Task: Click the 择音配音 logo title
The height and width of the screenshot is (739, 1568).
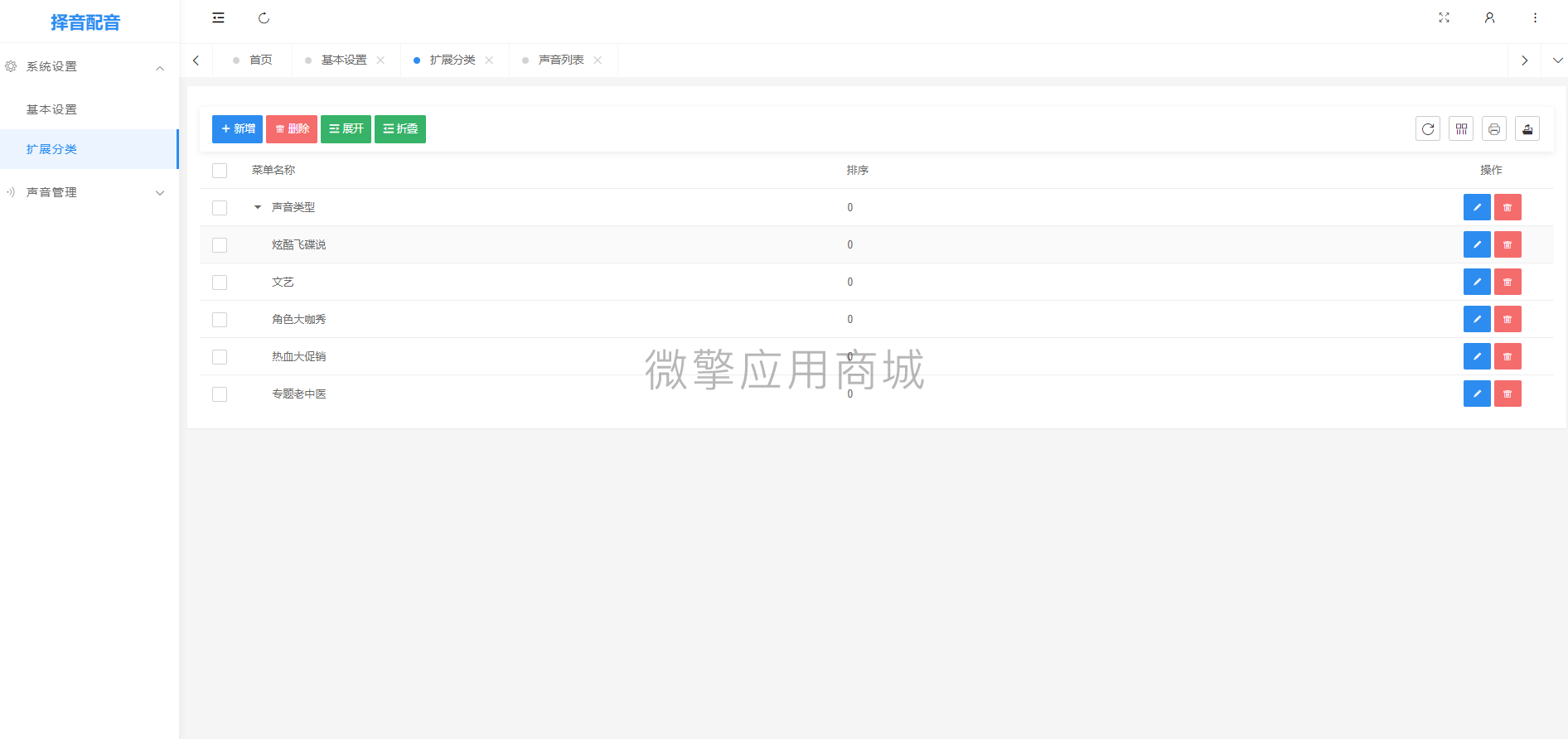Action: tap(85, 22)
